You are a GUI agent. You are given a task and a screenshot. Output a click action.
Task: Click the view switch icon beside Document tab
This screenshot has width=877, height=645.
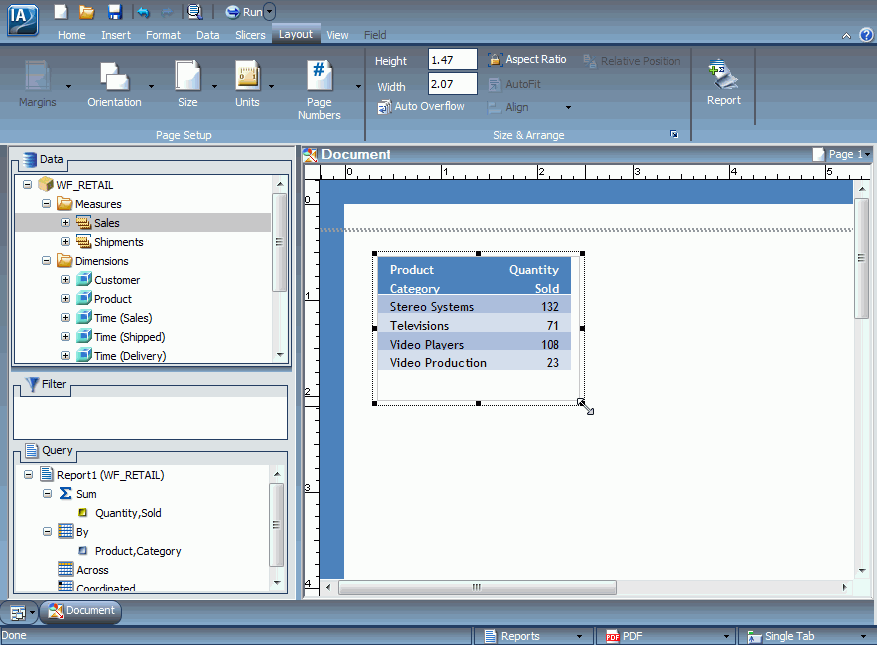[x=18, y=613]
